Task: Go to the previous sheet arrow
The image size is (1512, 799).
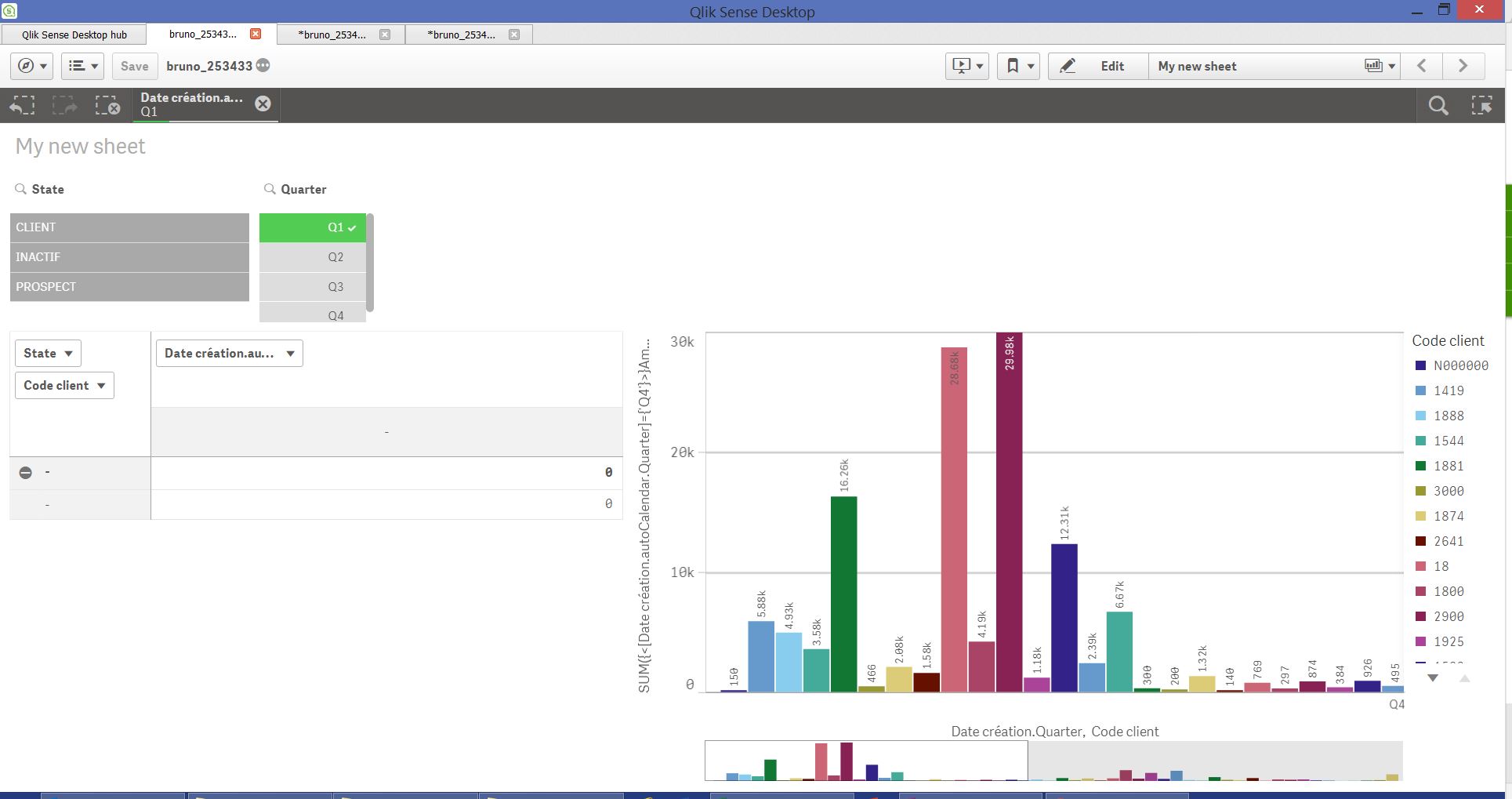Action: pyautogui.click(x=1422, y=66)
